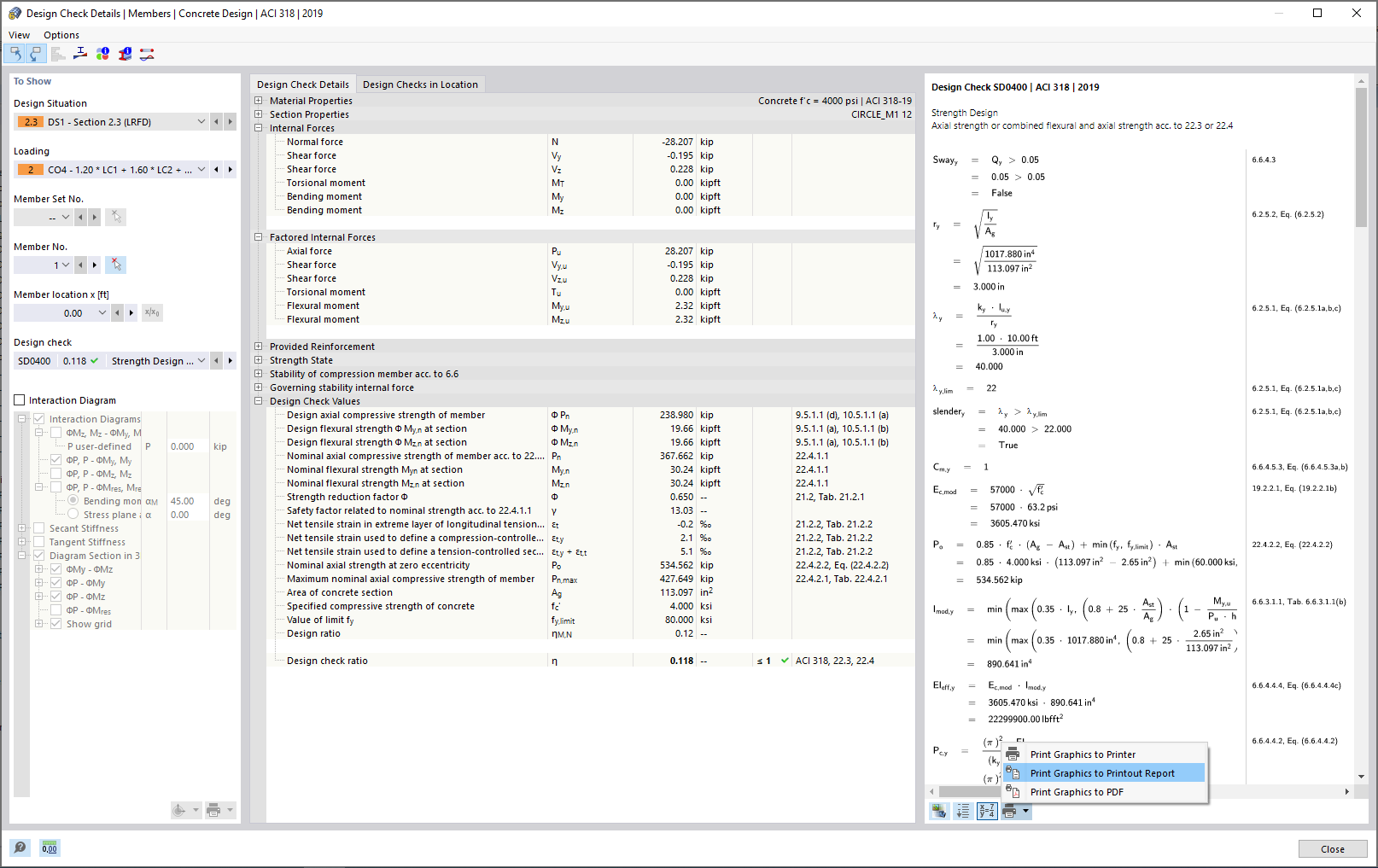Click the speech-bubble help icon at bottom left
The height and width of the screenshot is (868, 1378).
[x=20, y=848]
